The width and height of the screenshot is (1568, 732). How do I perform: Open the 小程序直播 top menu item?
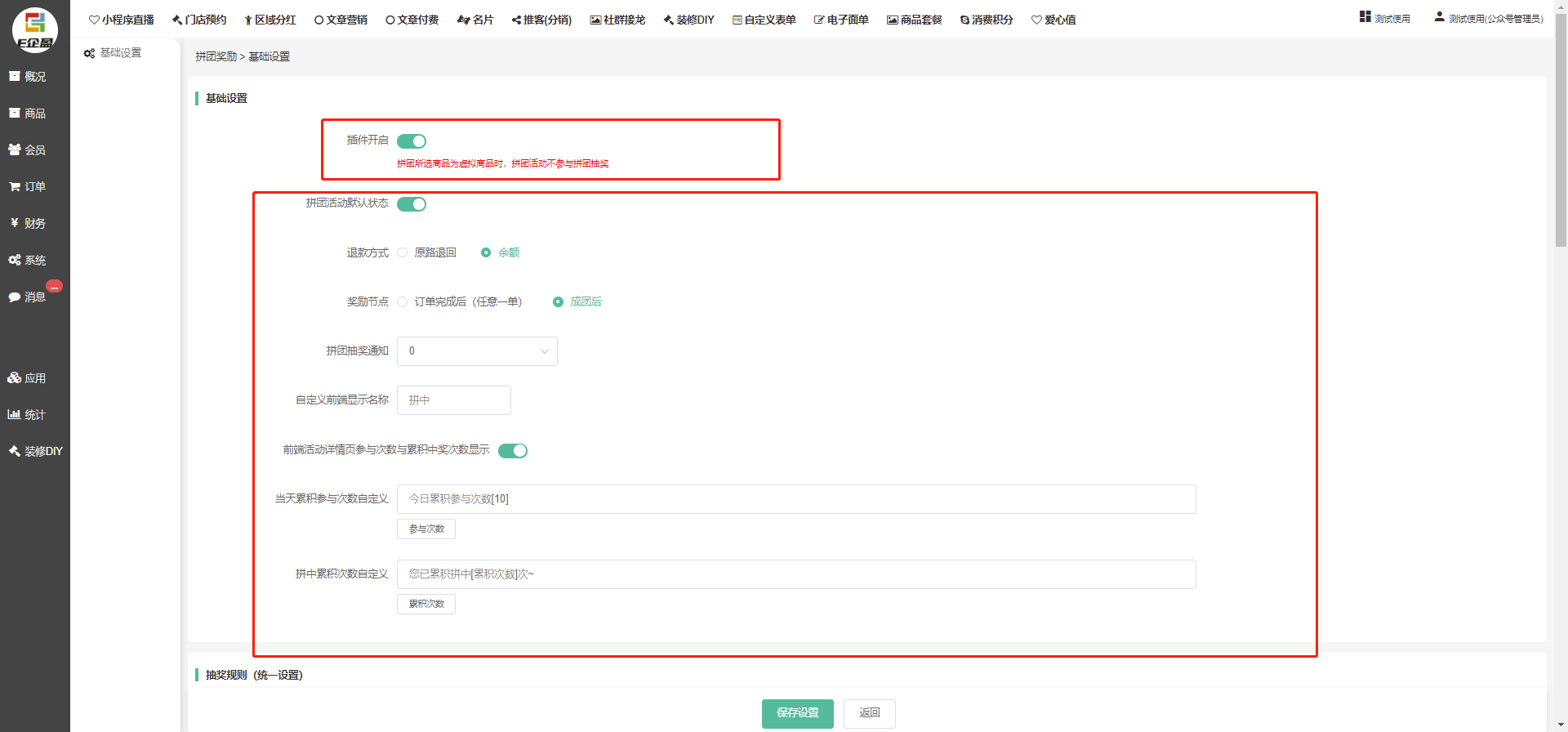click(122, 20)
